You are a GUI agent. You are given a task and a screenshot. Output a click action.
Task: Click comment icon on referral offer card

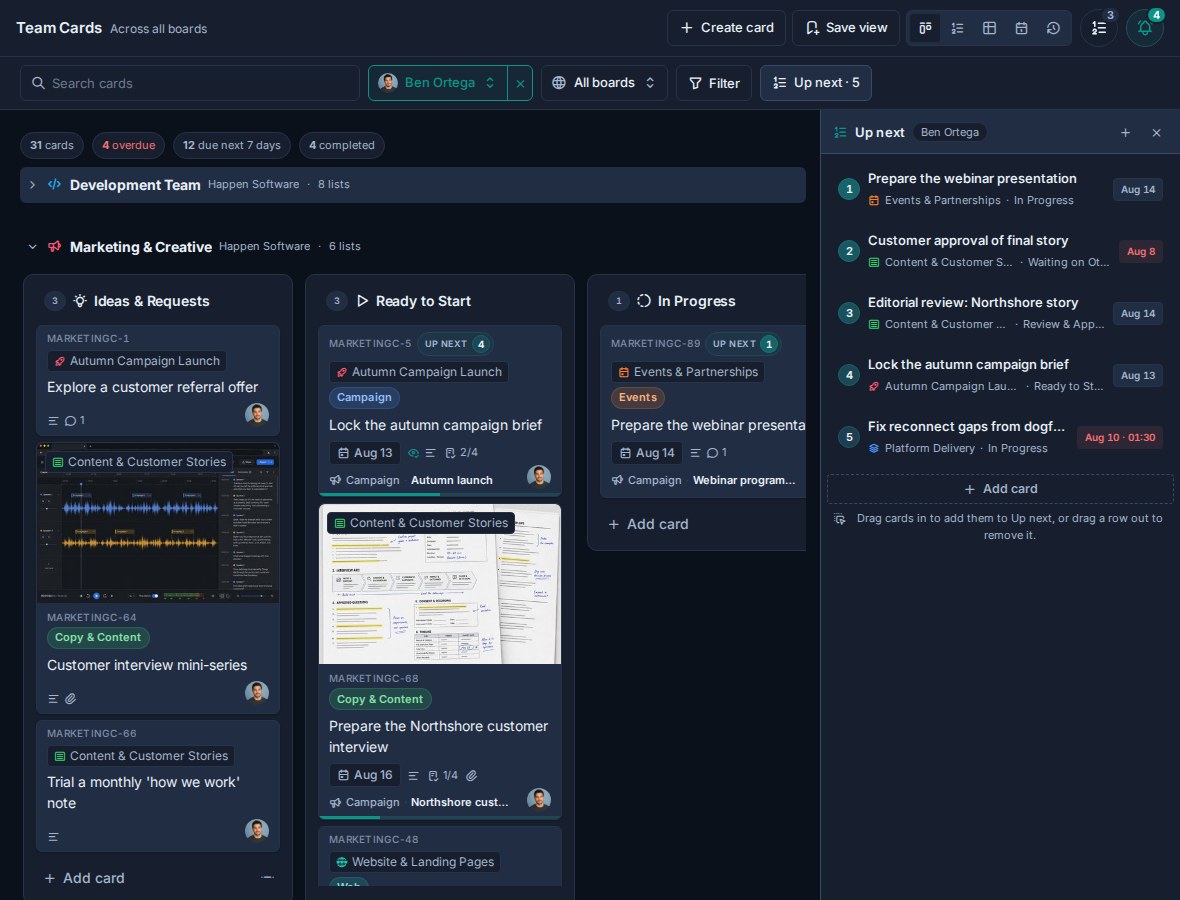pyautogui.click(x=71, y=421)
